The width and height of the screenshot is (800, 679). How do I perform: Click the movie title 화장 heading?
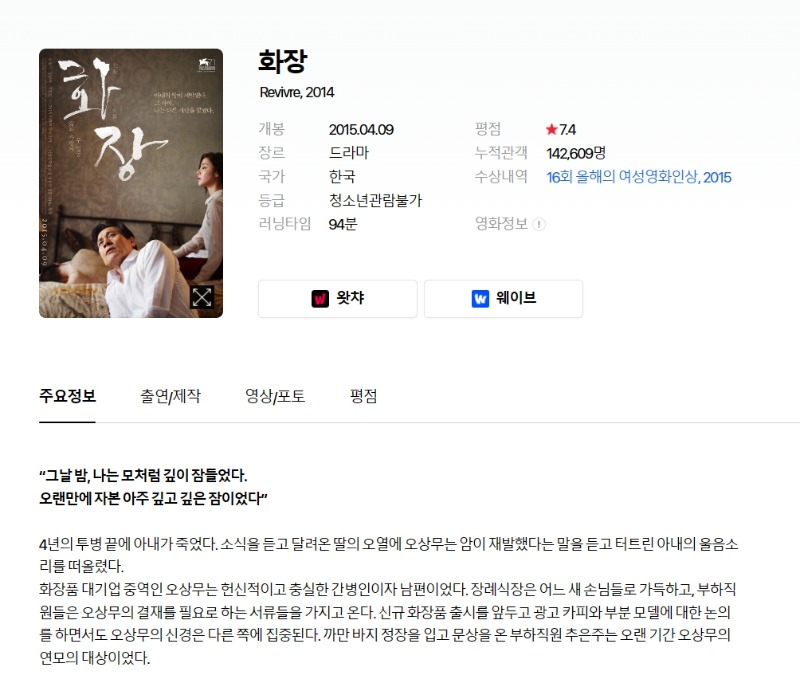pos(283,61)
